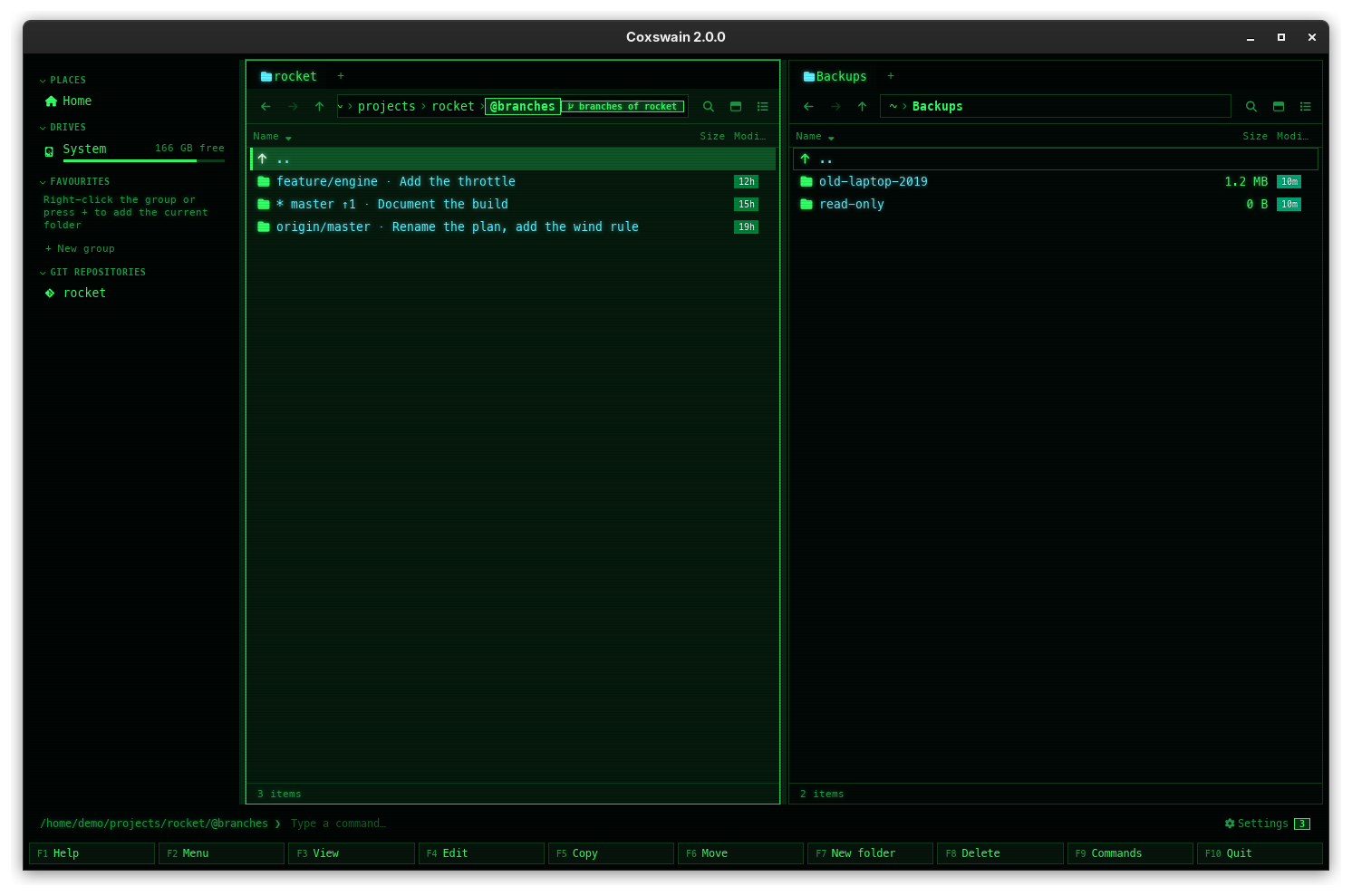Select the read-only folder row
Image resolution: width=1352 pixels, height=896 pixels.
pyautogui.click(x=1056, y=205)
